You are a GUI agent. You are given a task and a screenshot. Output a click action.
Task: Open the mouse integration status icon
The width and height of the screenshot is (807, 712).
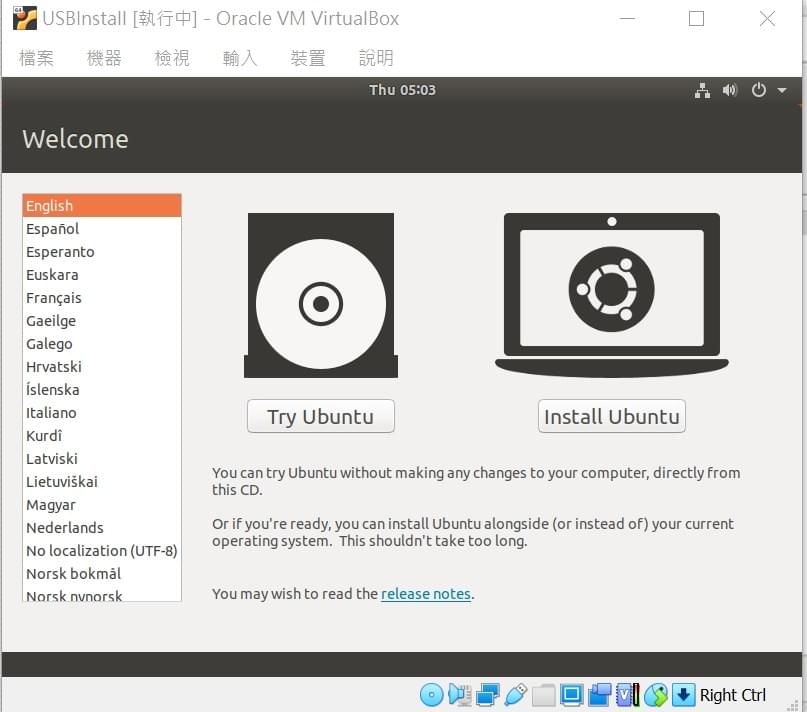pyautogui.click(x=656, y=695)
